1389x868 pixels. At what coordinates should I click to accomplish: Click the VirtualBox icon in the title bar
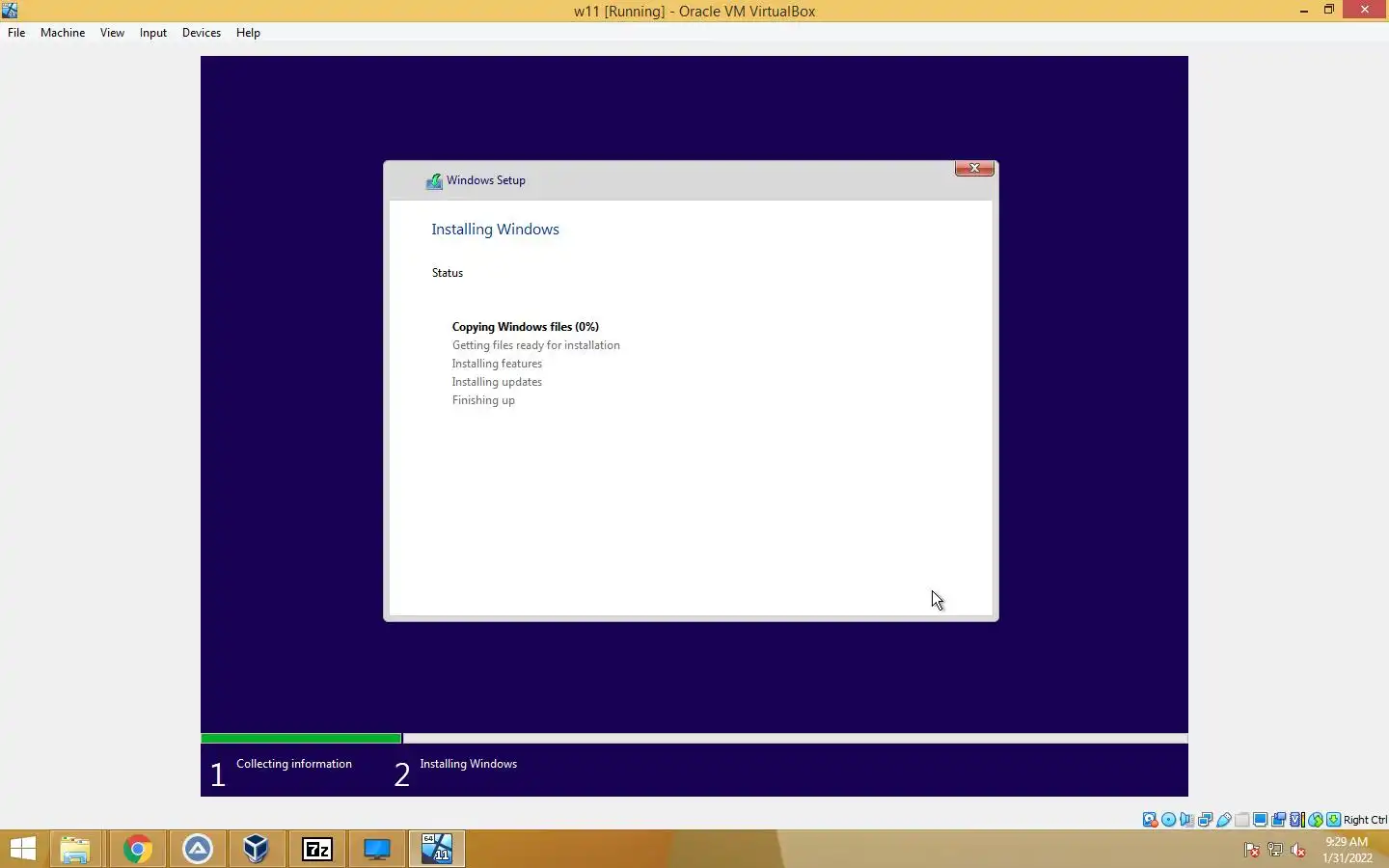[x=10, y=11]
